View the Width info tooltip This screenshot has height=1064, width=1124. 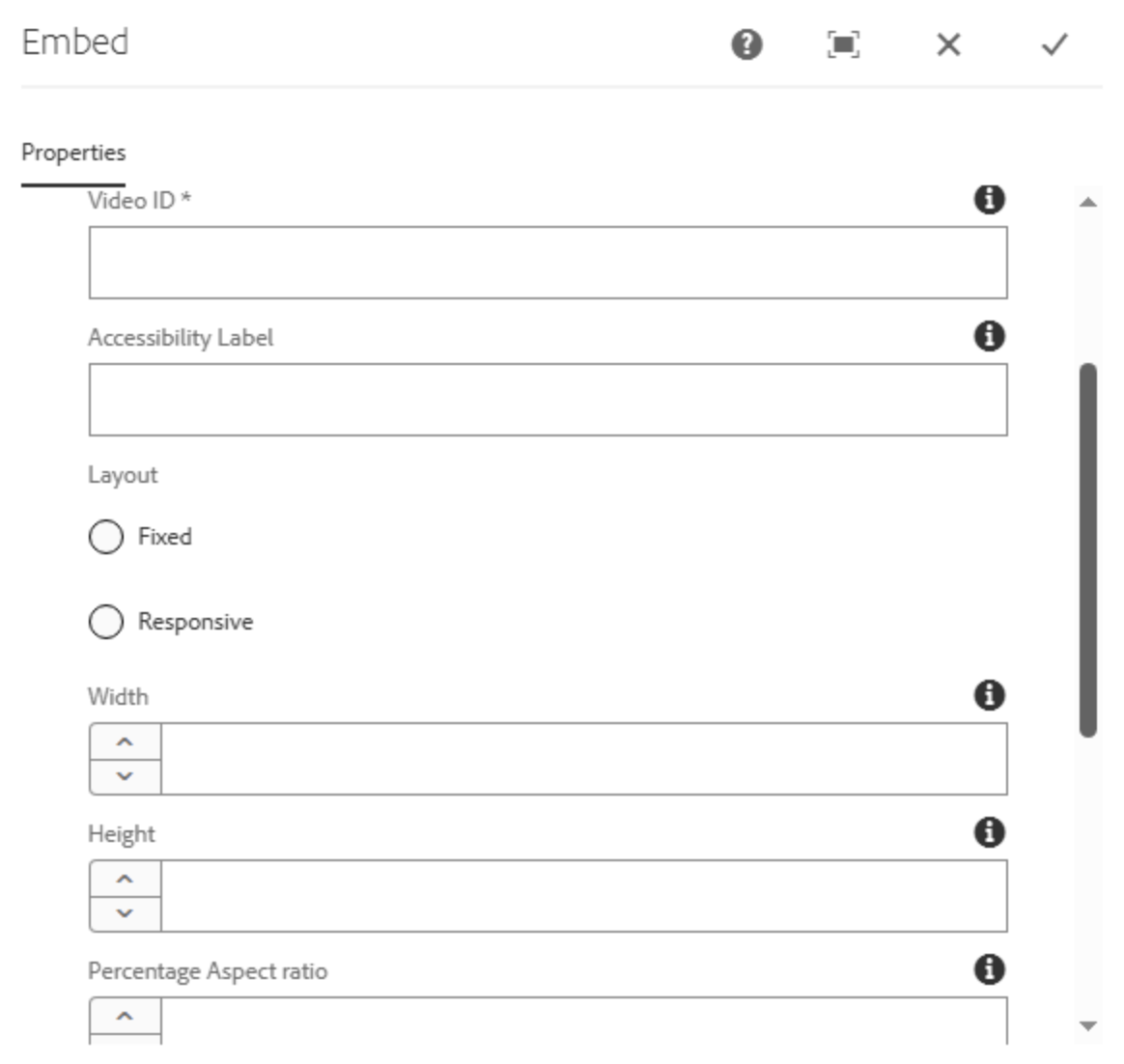(x=990, y=693)
